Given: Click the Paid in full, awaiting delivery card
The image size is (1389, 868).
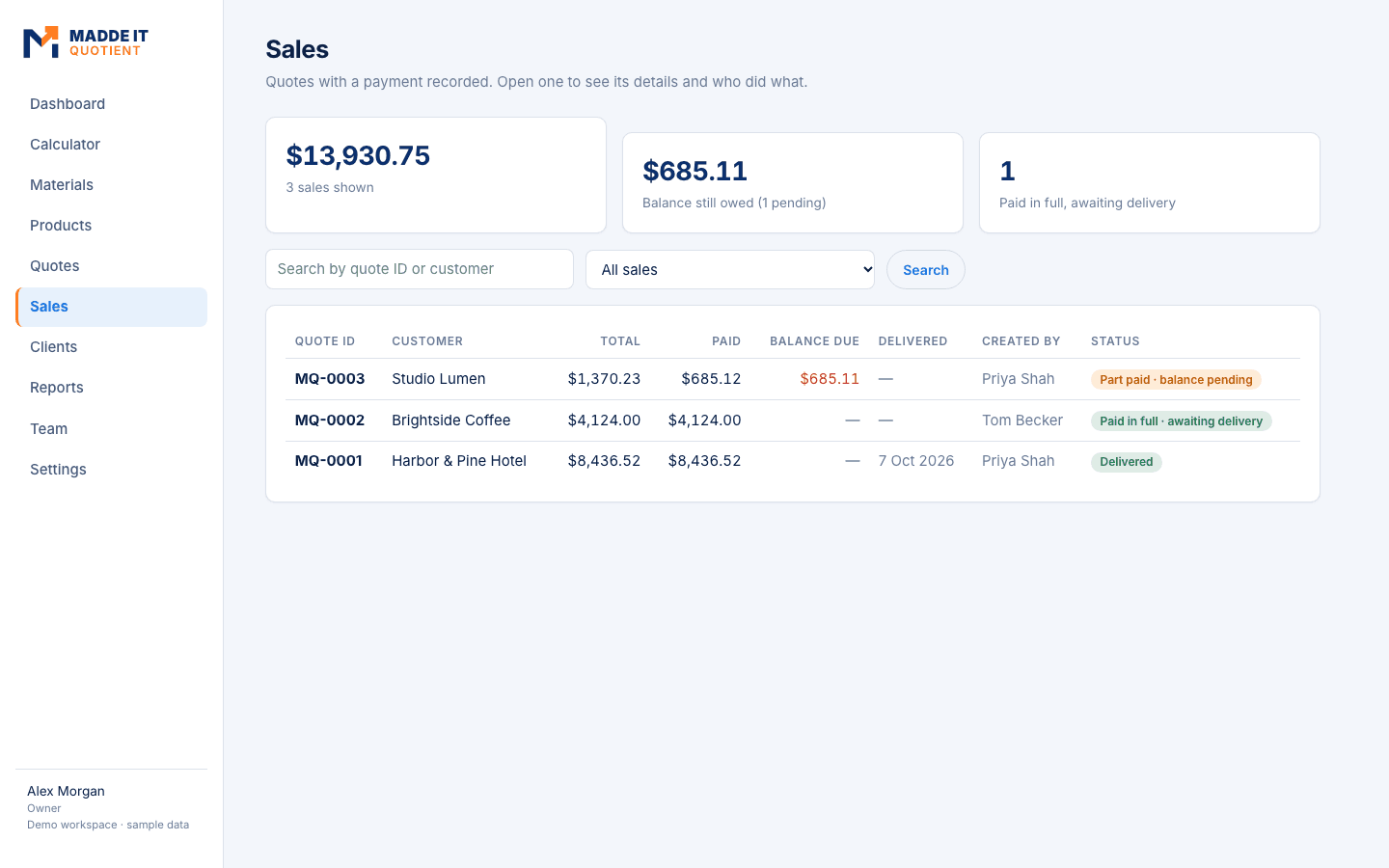Looking at the screenshot, I should tap(1150, 182).
